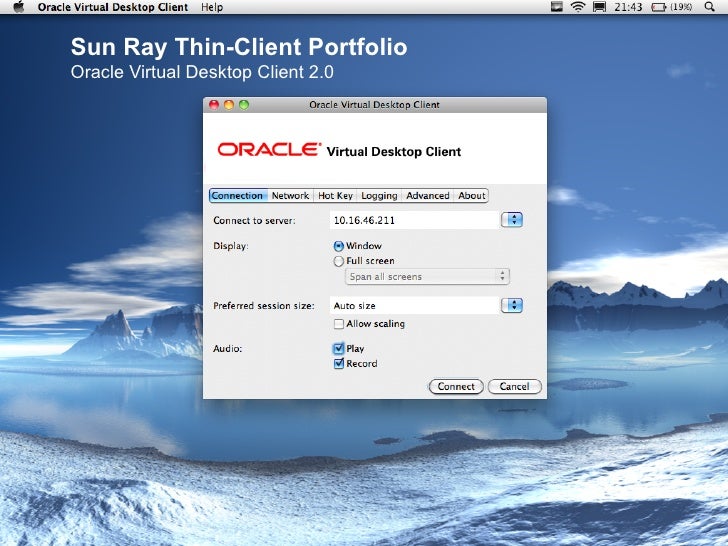Open the Logging tab
This screenshot has width=728, height=546.
point(379,195)
